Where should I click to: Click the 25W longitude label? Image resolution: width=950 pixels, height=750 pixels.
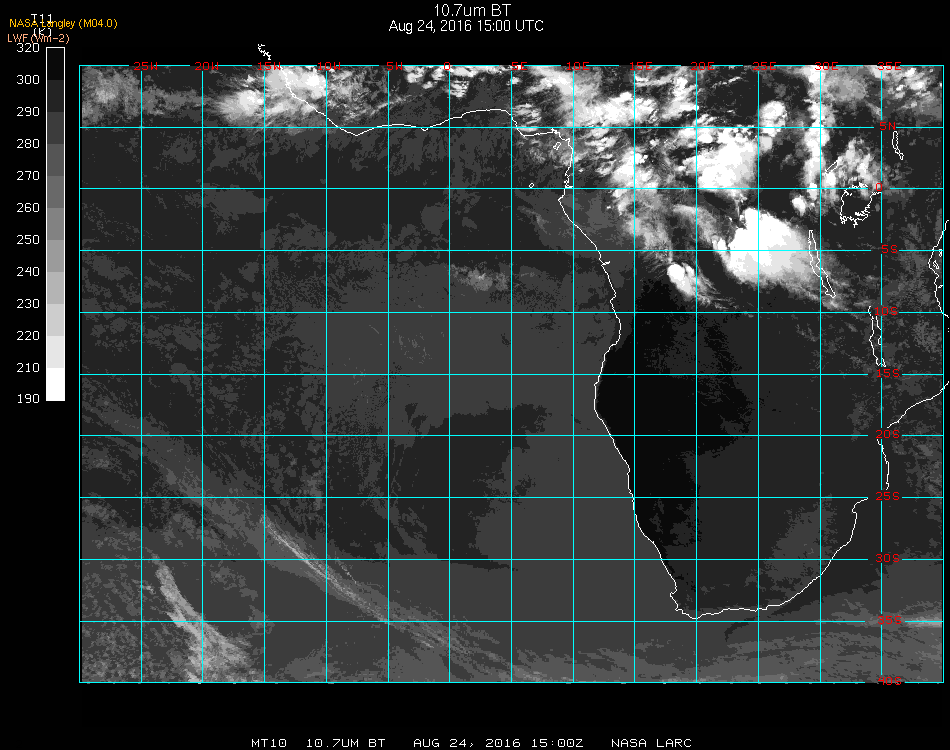pos(145,66)
